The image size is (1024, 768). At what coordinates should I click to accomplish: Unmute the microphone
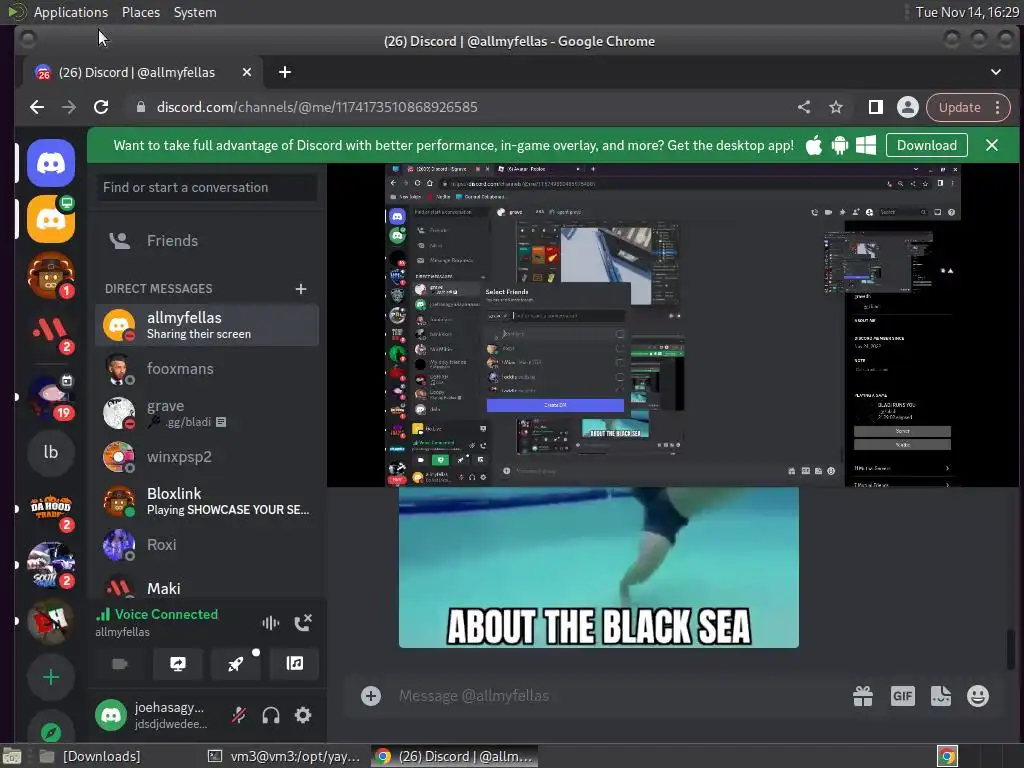point(239,716)
